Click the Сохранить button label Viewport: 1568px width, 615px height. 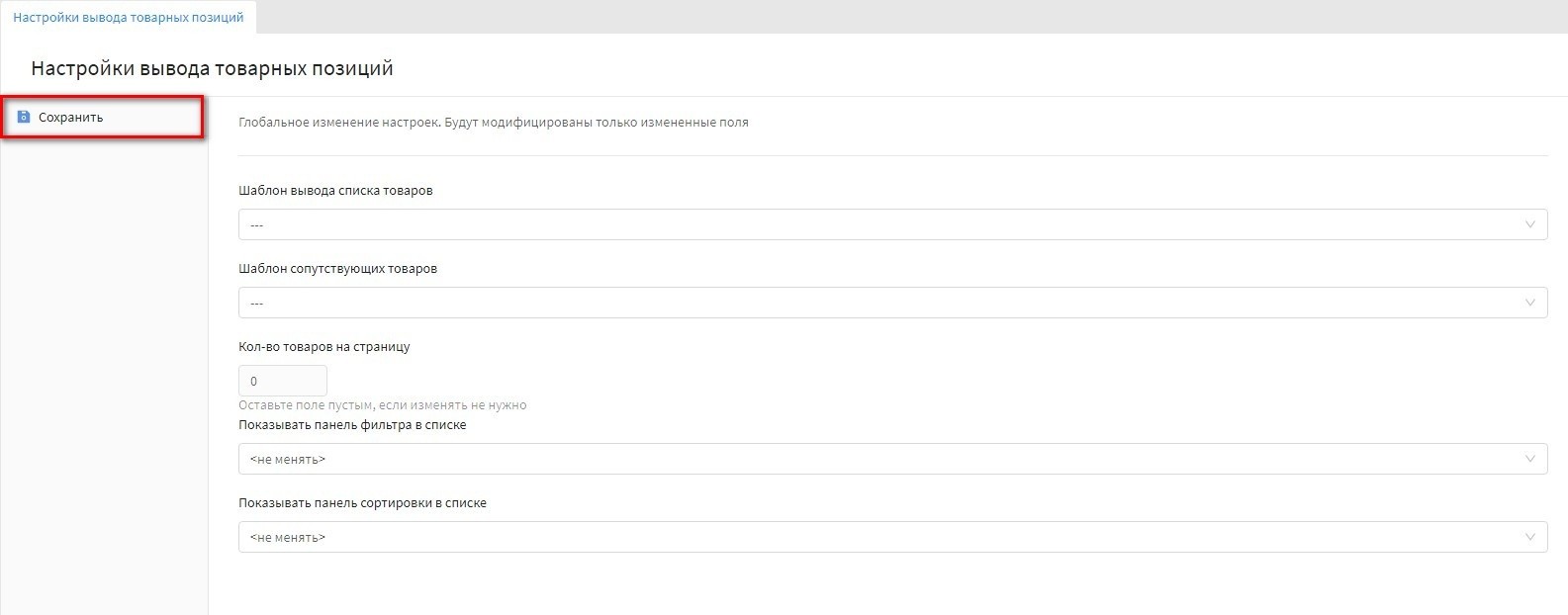click(x=70, y=117)
